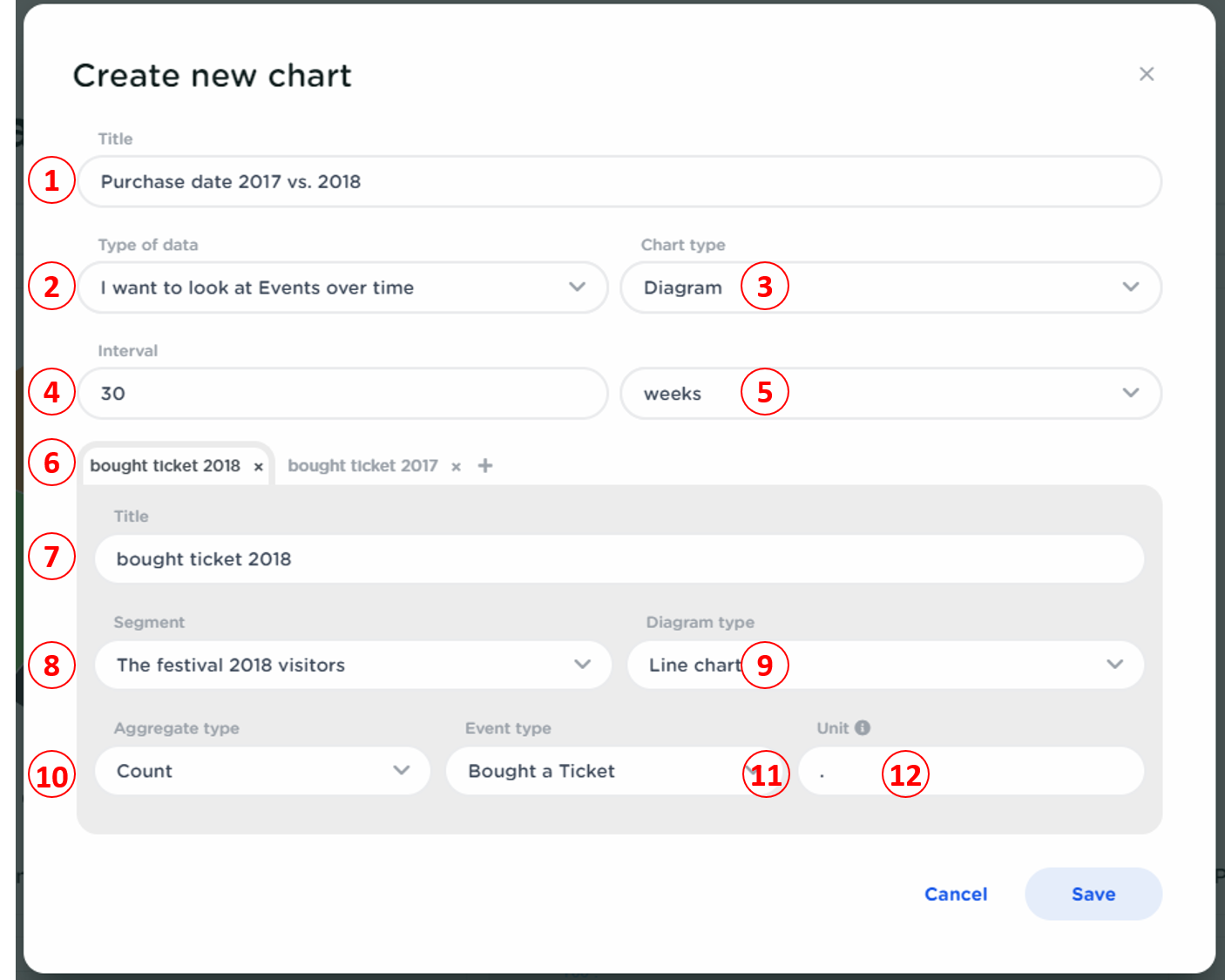The height and width of the screenshot is (980, 1225).
Task: Open the Segment dropdown
Action: [x=353, y=665]
